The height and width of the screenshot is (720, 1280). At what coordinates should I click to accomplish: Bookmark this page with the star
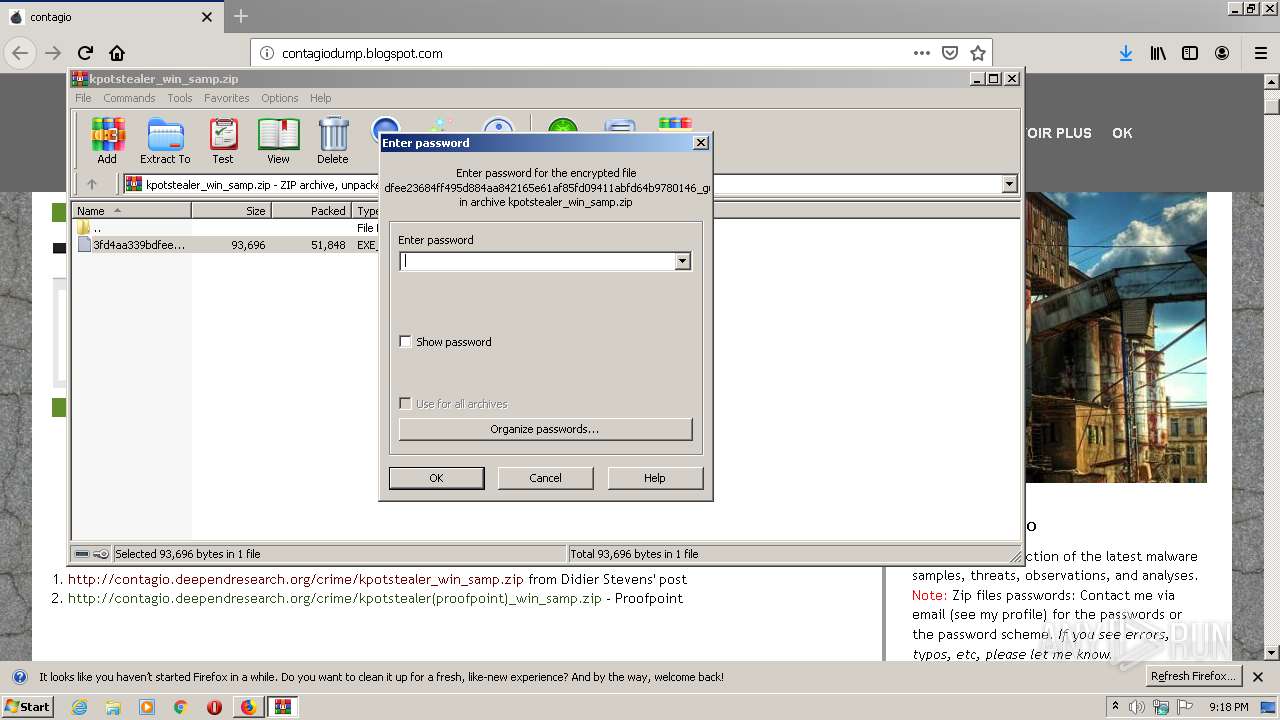pos(978,53)
